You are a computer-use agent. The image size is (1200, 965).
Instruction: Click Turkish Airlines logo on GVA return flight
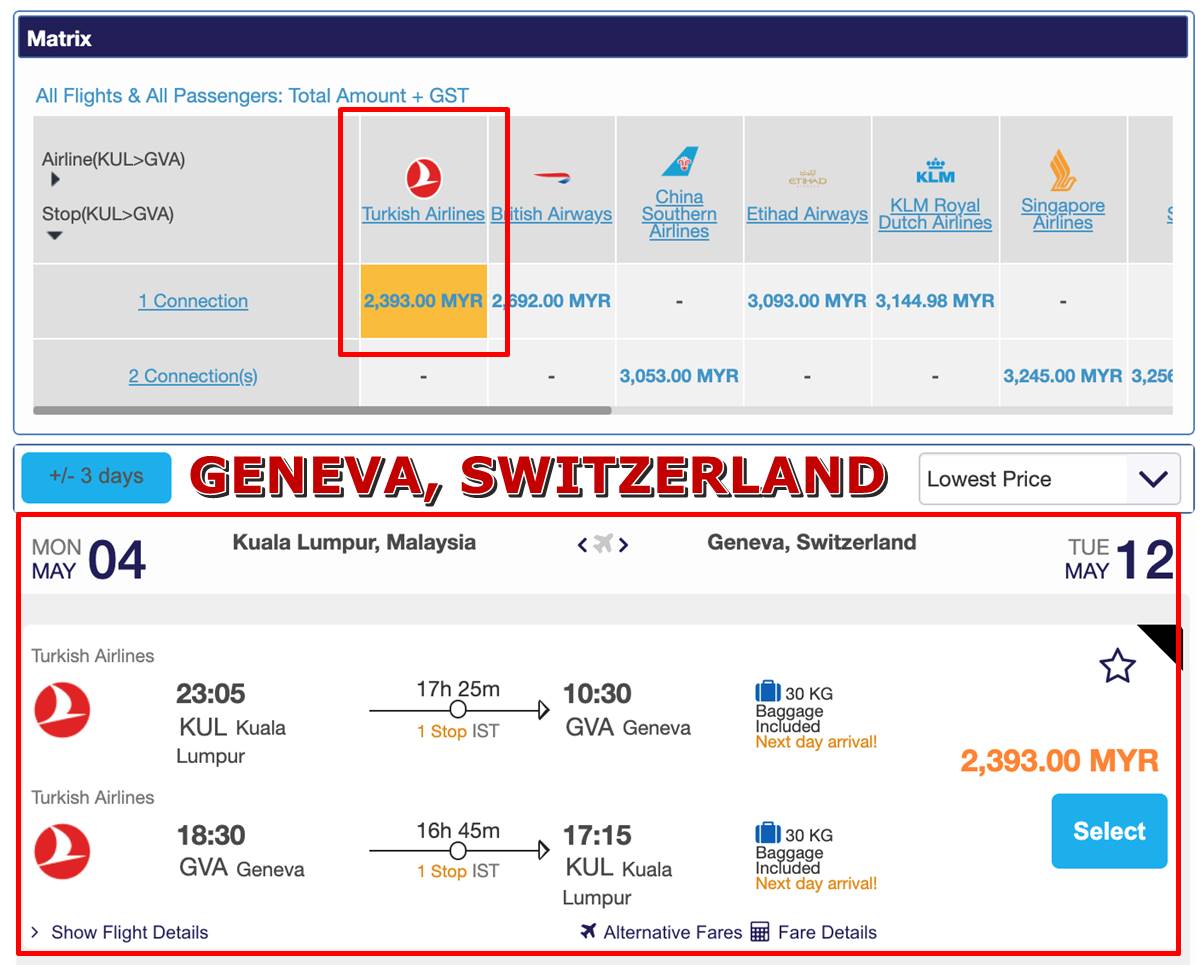click(62, 851)
